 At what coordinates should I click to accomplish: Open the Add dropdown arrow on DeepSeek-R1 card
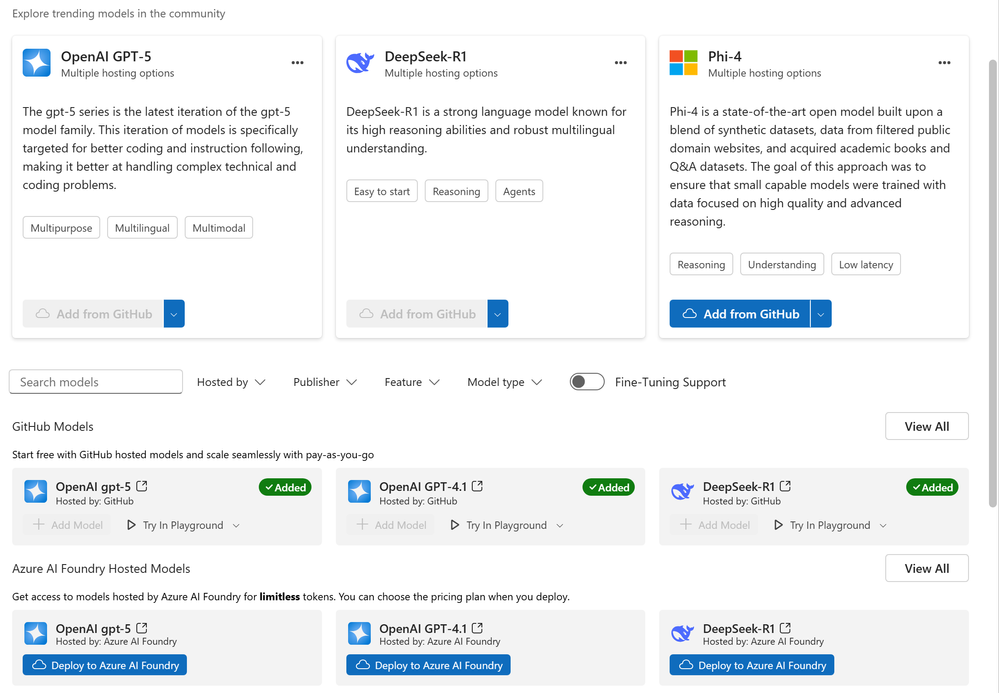[x=498, y=313]
